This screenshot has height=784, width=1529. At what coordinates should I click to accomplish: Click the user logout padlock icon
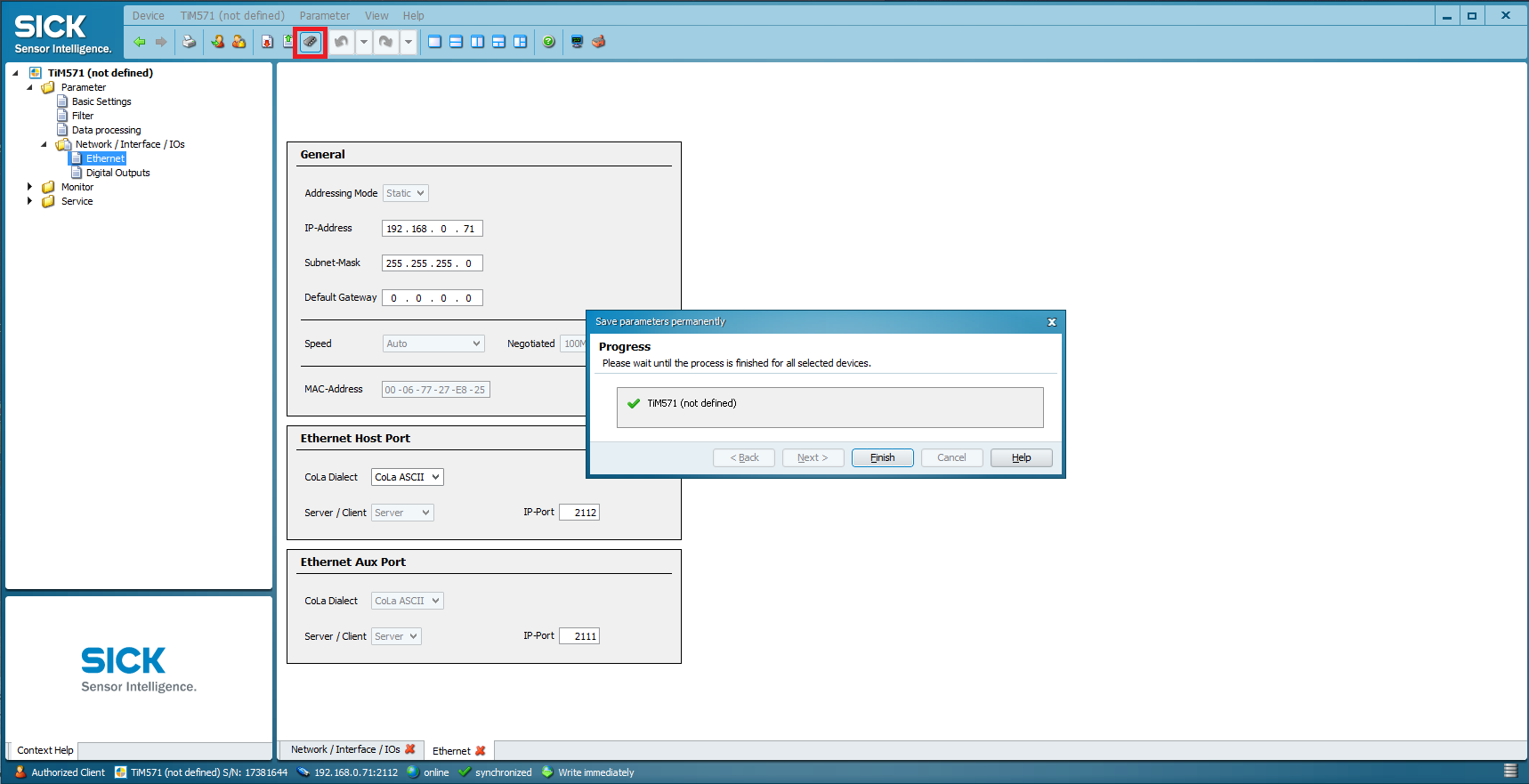click(239, 42)
